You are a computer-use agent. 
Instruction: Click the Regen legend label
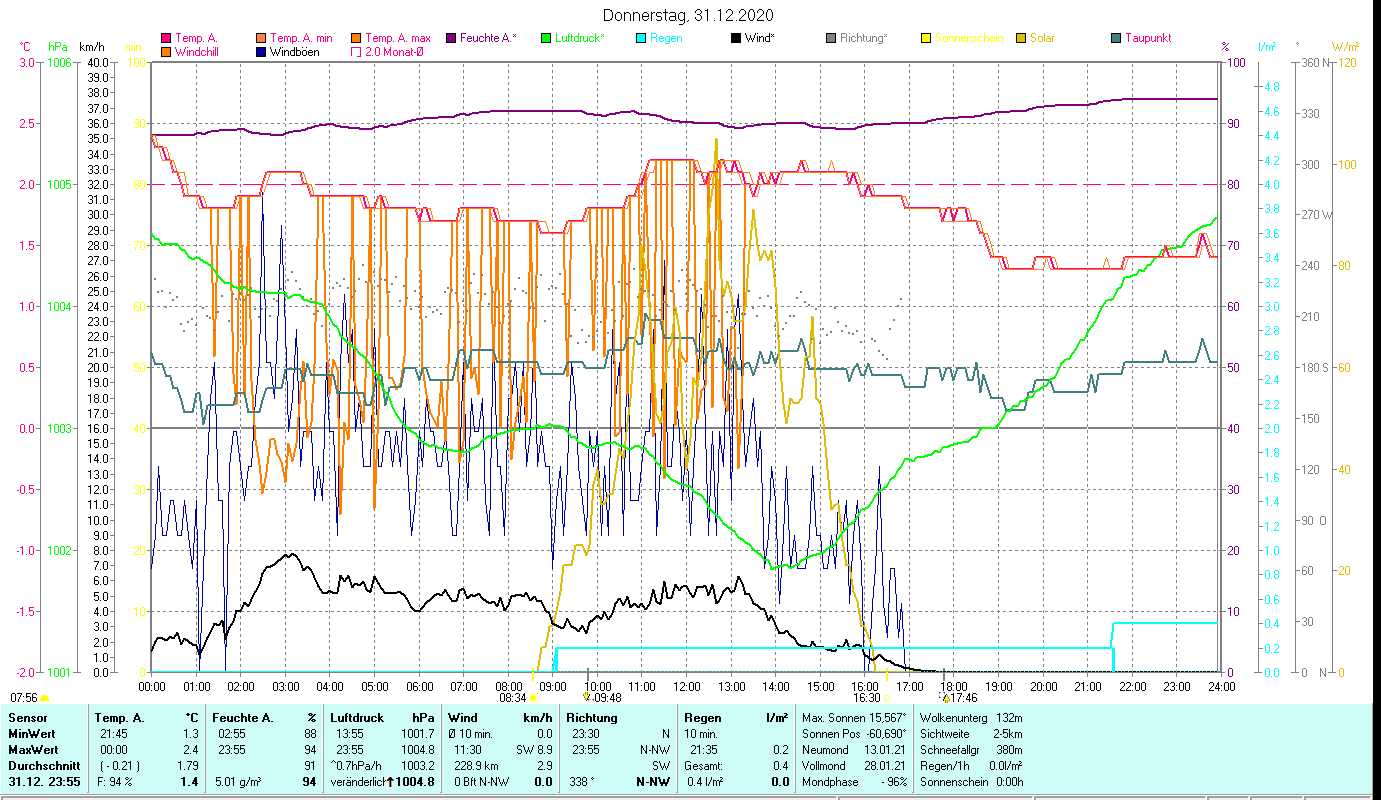pyautogui.click(x=667, y=39)
